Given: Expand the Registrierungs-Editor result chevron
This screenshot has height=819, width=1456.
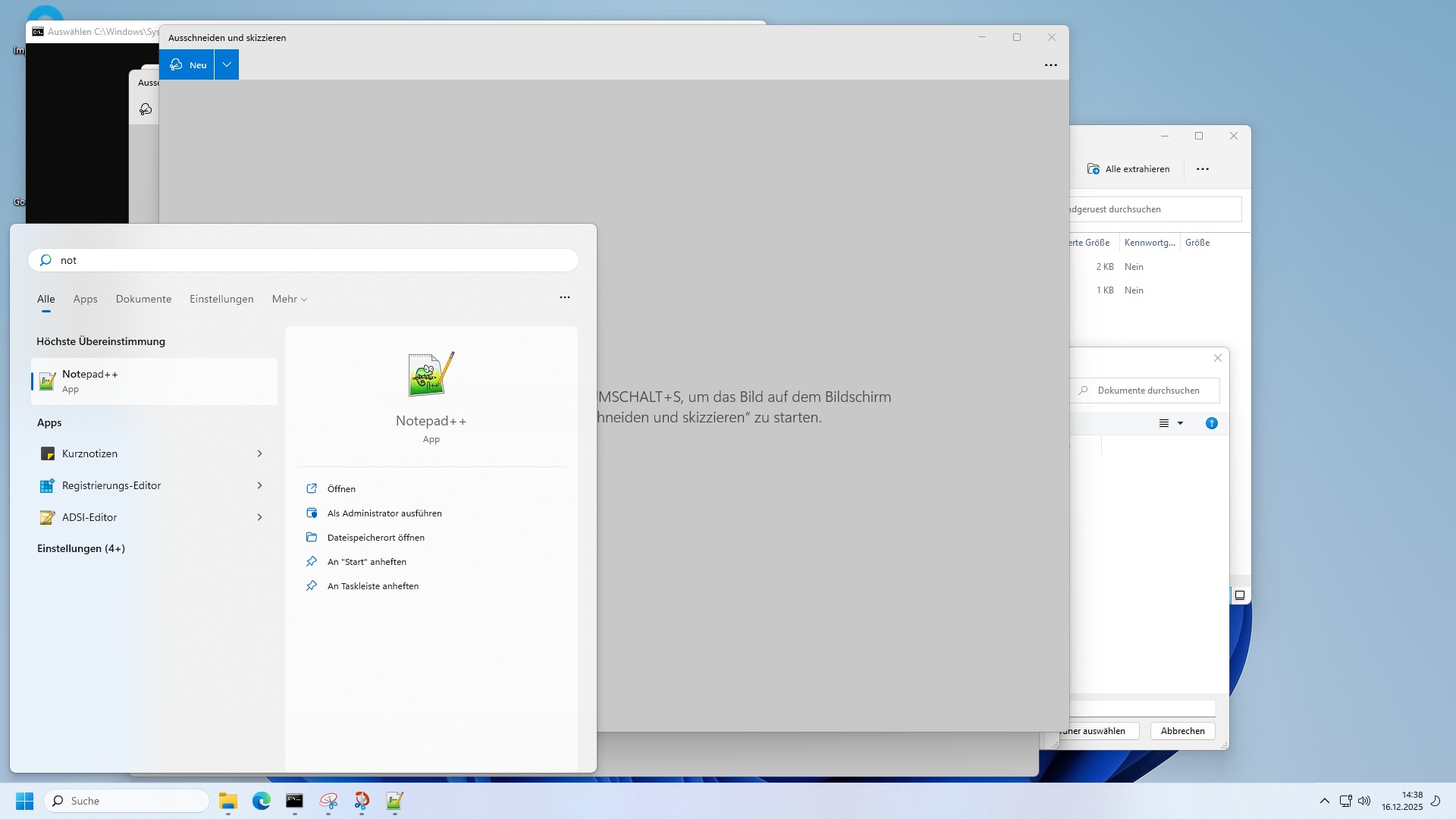Looking at the screenshot, I should pos(259,485).
